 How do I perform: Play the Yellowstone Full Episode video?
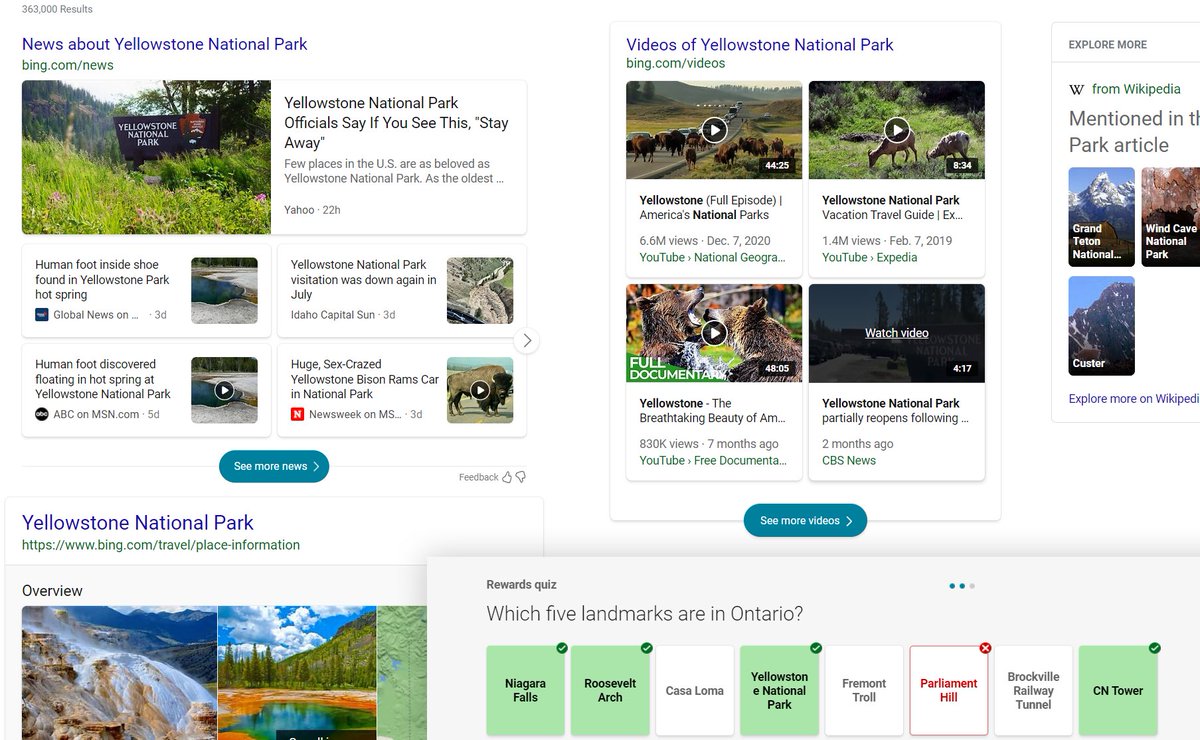[714, 130]
